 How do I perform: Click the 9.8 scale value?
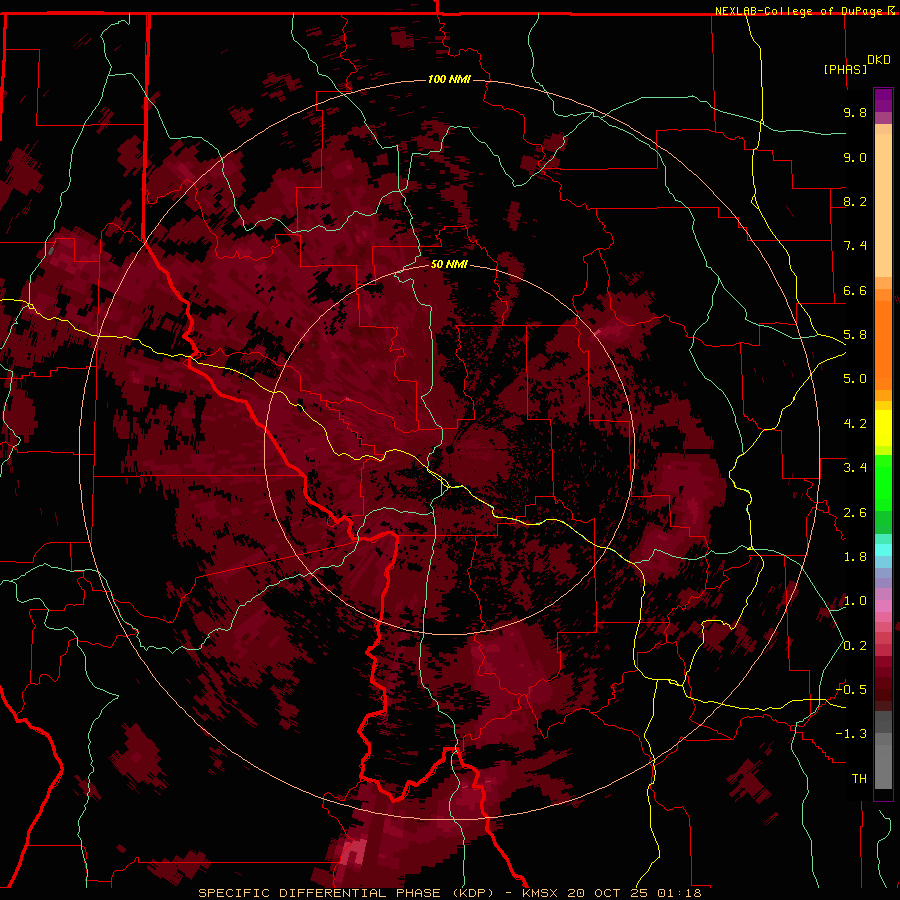855,112
